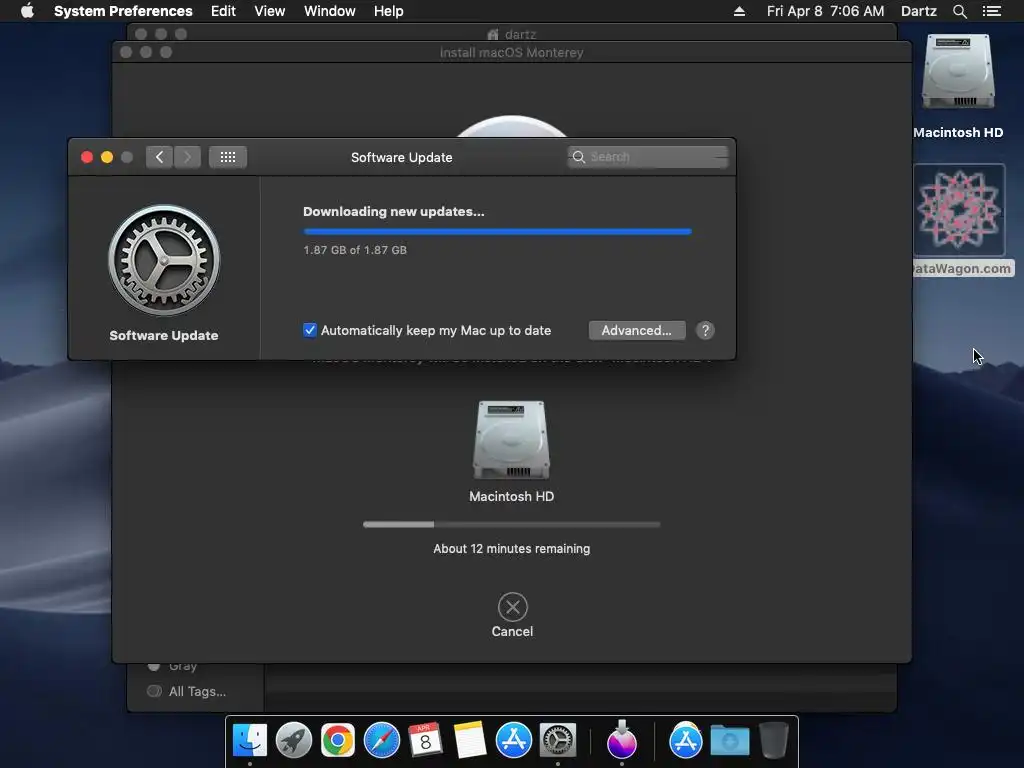
Task: Click the date and time in menu bar
Action: 825,11
